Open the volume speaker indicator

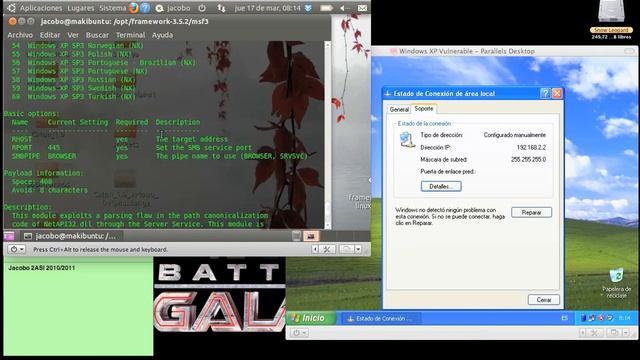click(x=344, y=8)
